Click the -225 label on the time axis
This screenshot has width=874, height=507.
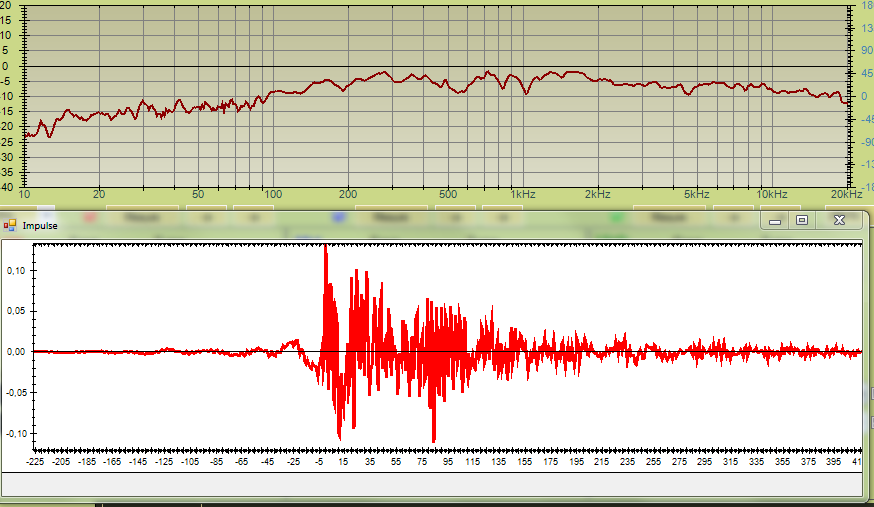click(x=35, y=463)
